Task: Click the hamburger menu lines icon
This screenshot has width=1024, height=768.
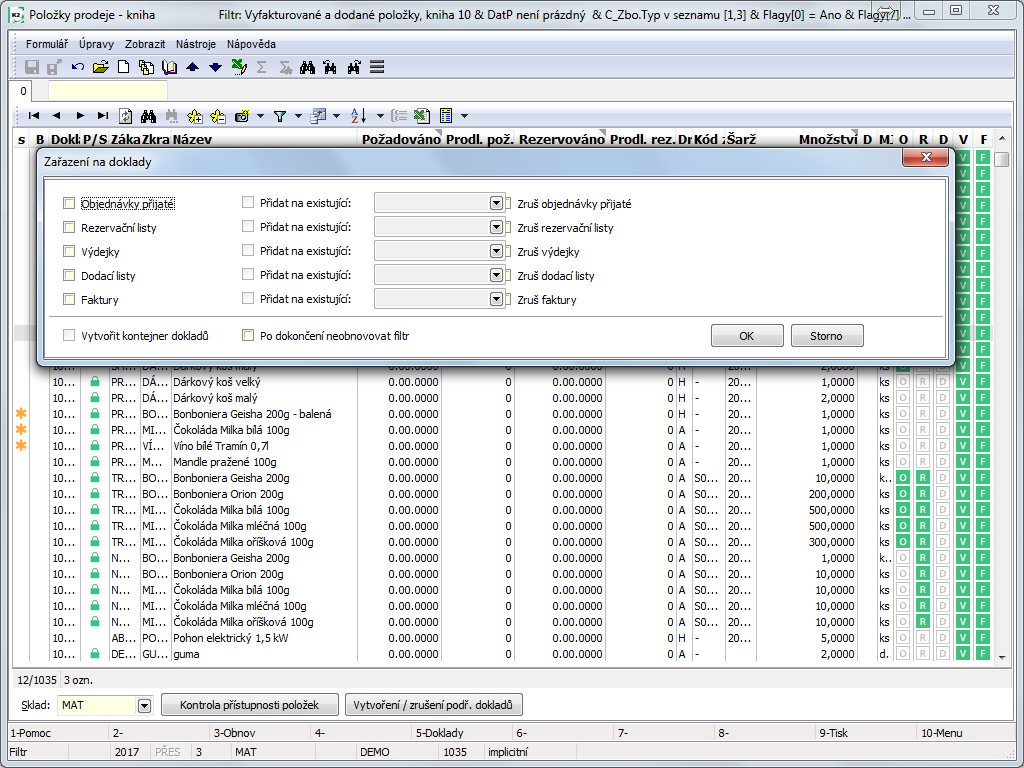Action: click(377, 67)
